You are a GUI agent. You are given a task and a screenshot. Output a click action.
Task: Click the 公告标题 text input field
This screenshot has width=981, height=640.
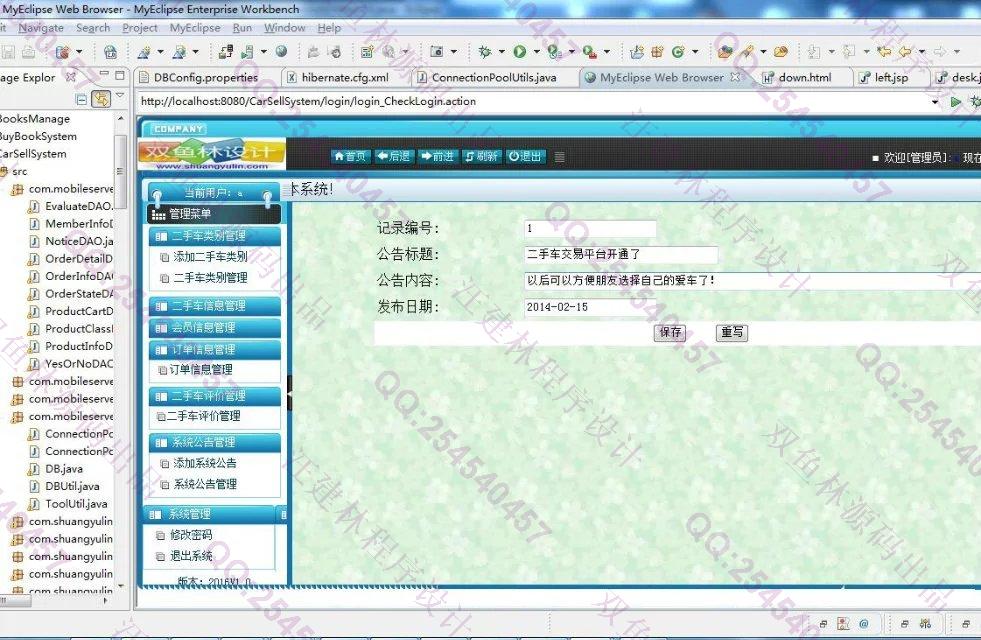[620, 255]
